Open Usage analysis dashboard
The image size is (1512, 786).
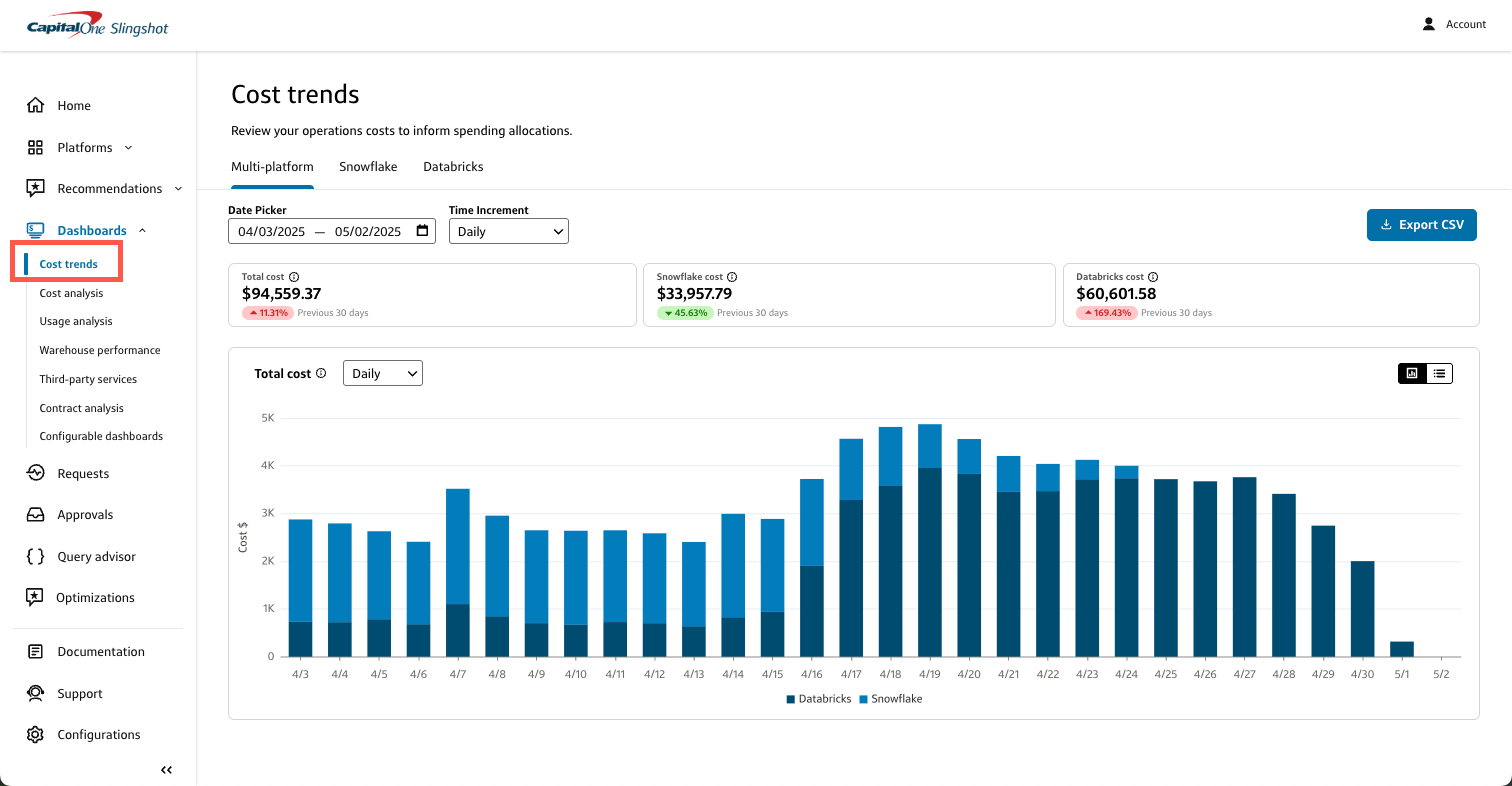pos(76,321)
